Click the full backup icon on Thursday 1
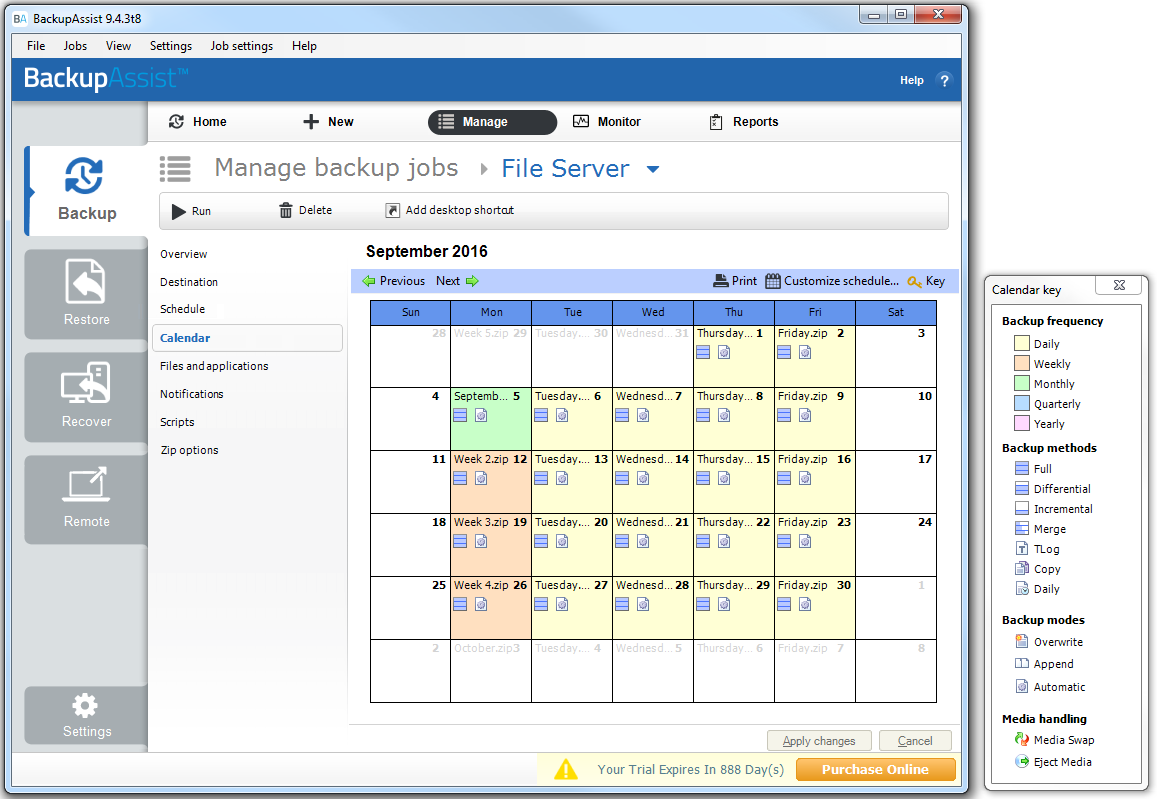 pyautogui.click(x=703, y=353)
